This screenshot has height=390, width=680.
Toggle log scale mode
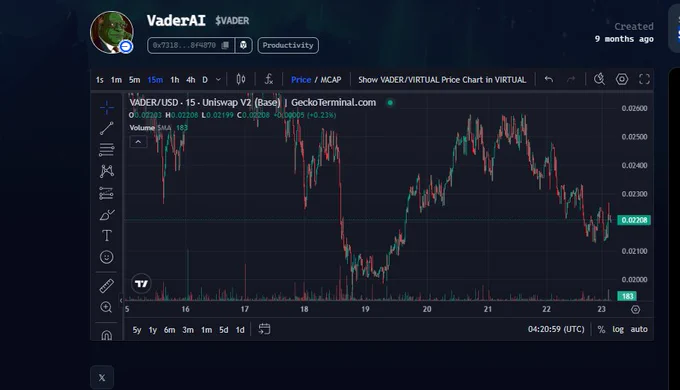[x=618, y=329]
